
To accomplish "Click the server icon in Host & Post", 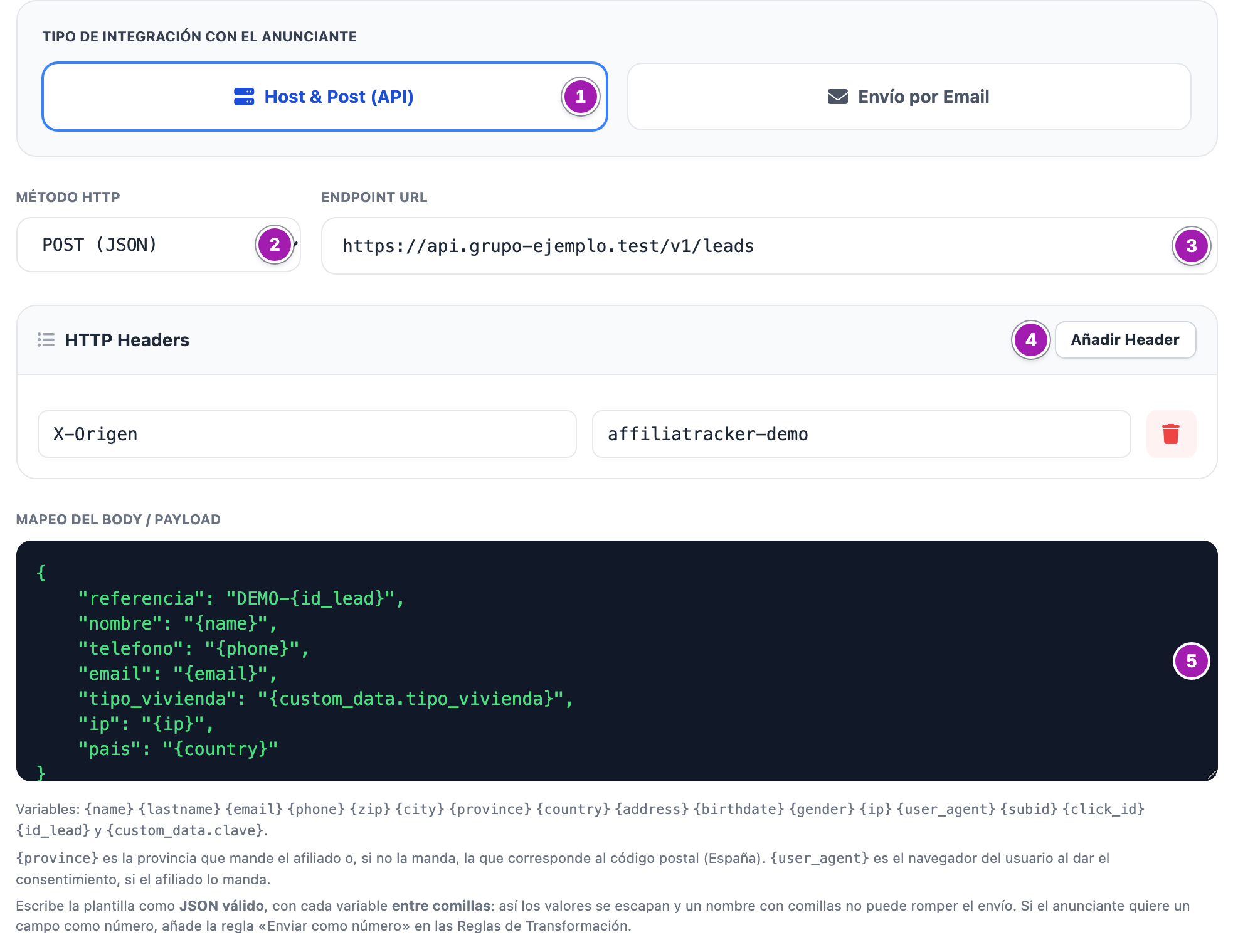I will pos(244,97).
